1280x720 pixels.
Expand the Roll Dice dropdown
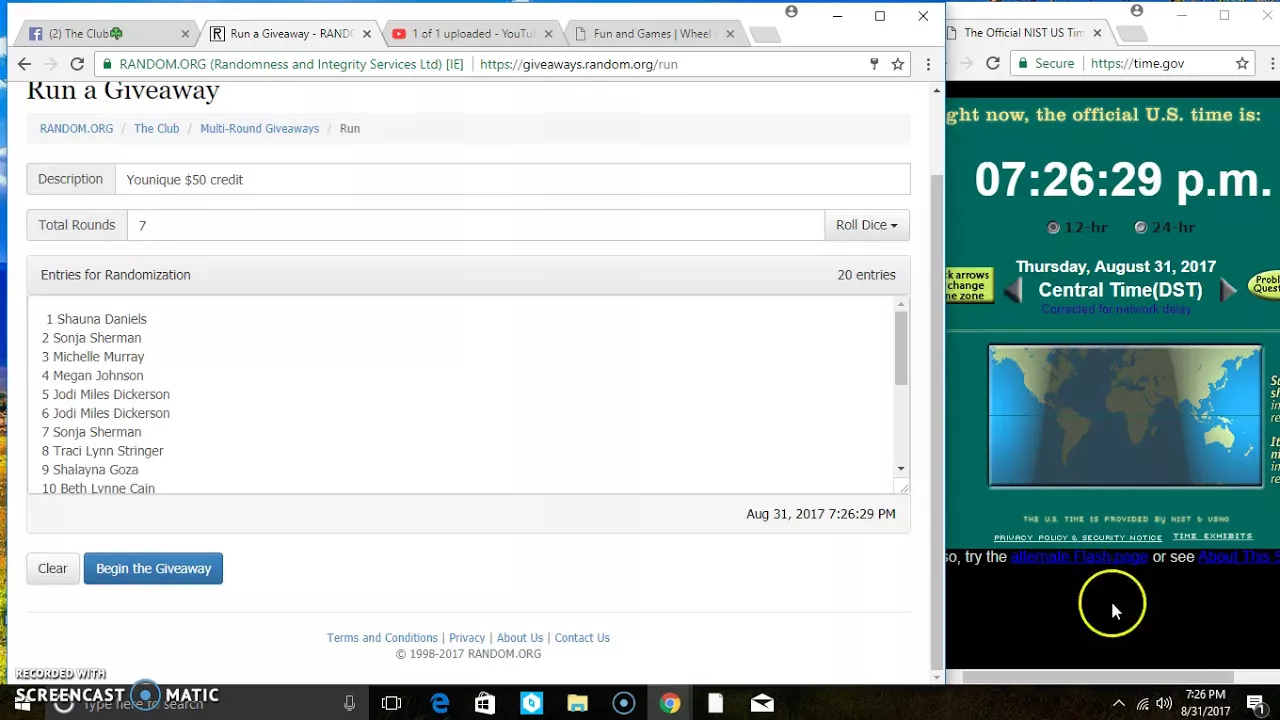click(x=867, y=225)
